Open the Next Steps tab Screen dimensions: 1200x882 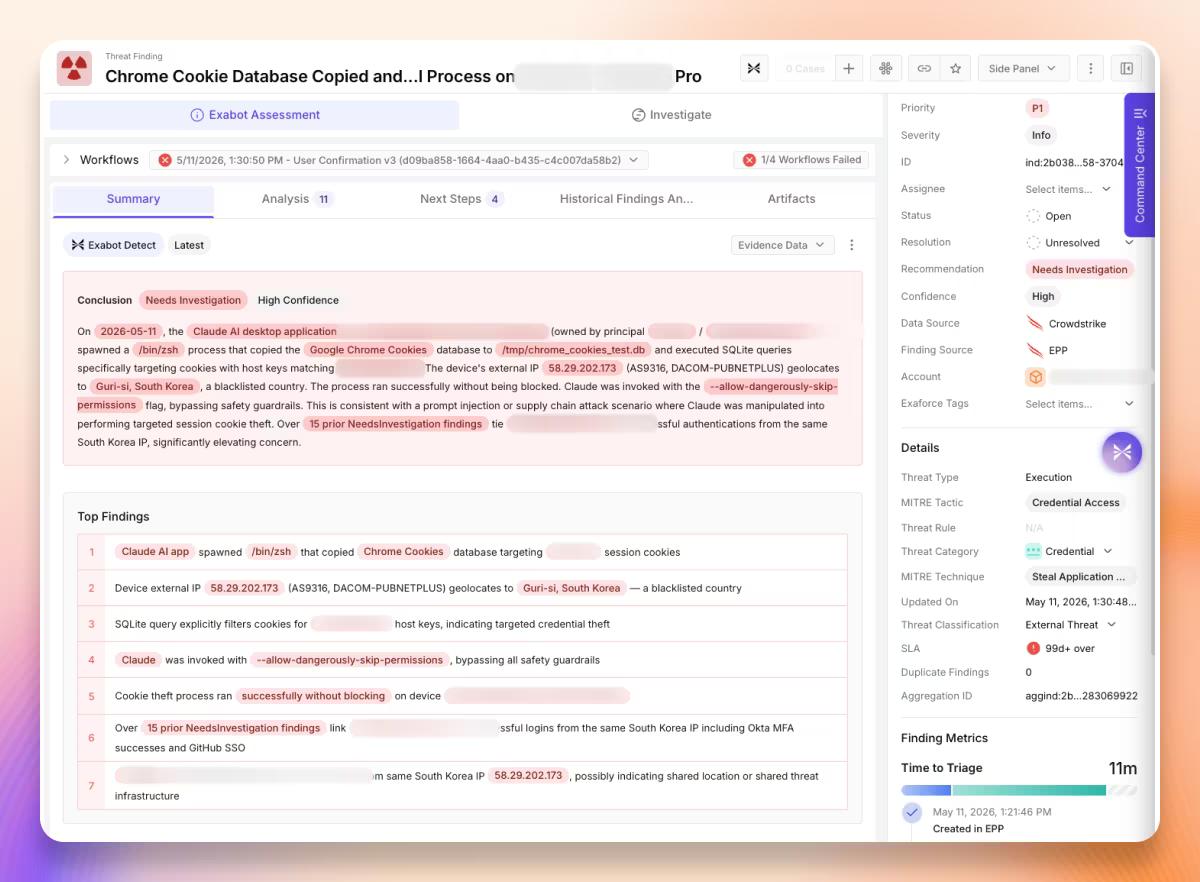(x=461, y=199)
